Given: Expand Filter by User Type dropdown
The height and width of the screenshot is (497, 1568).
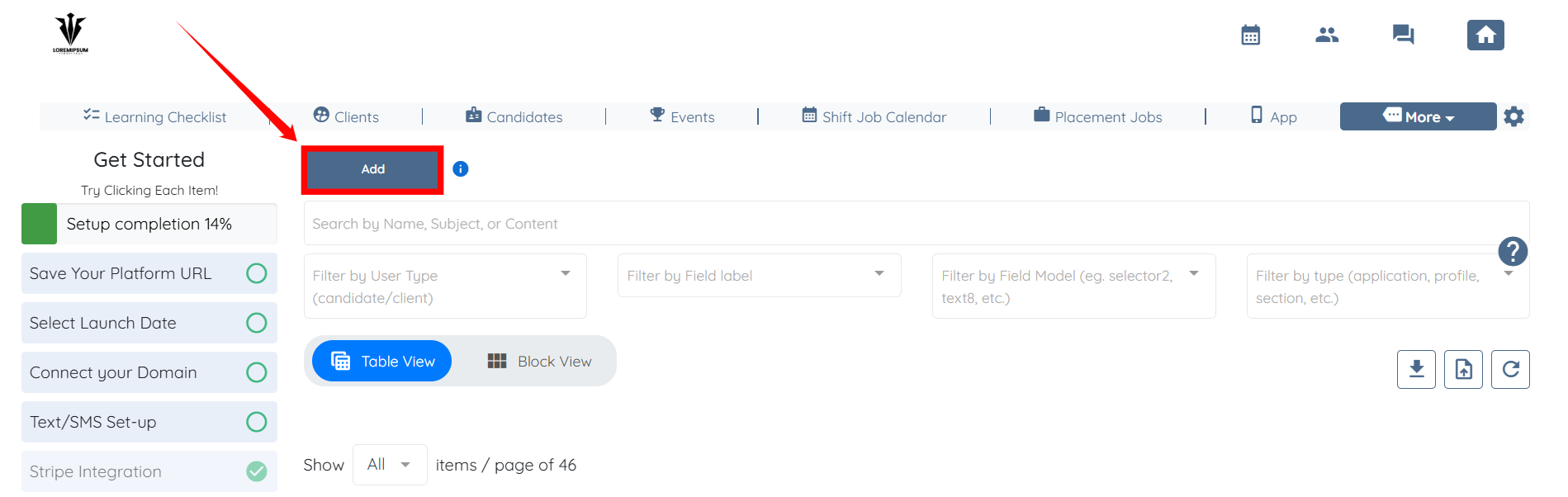Looking at the screenshot, I should (566, 274).
